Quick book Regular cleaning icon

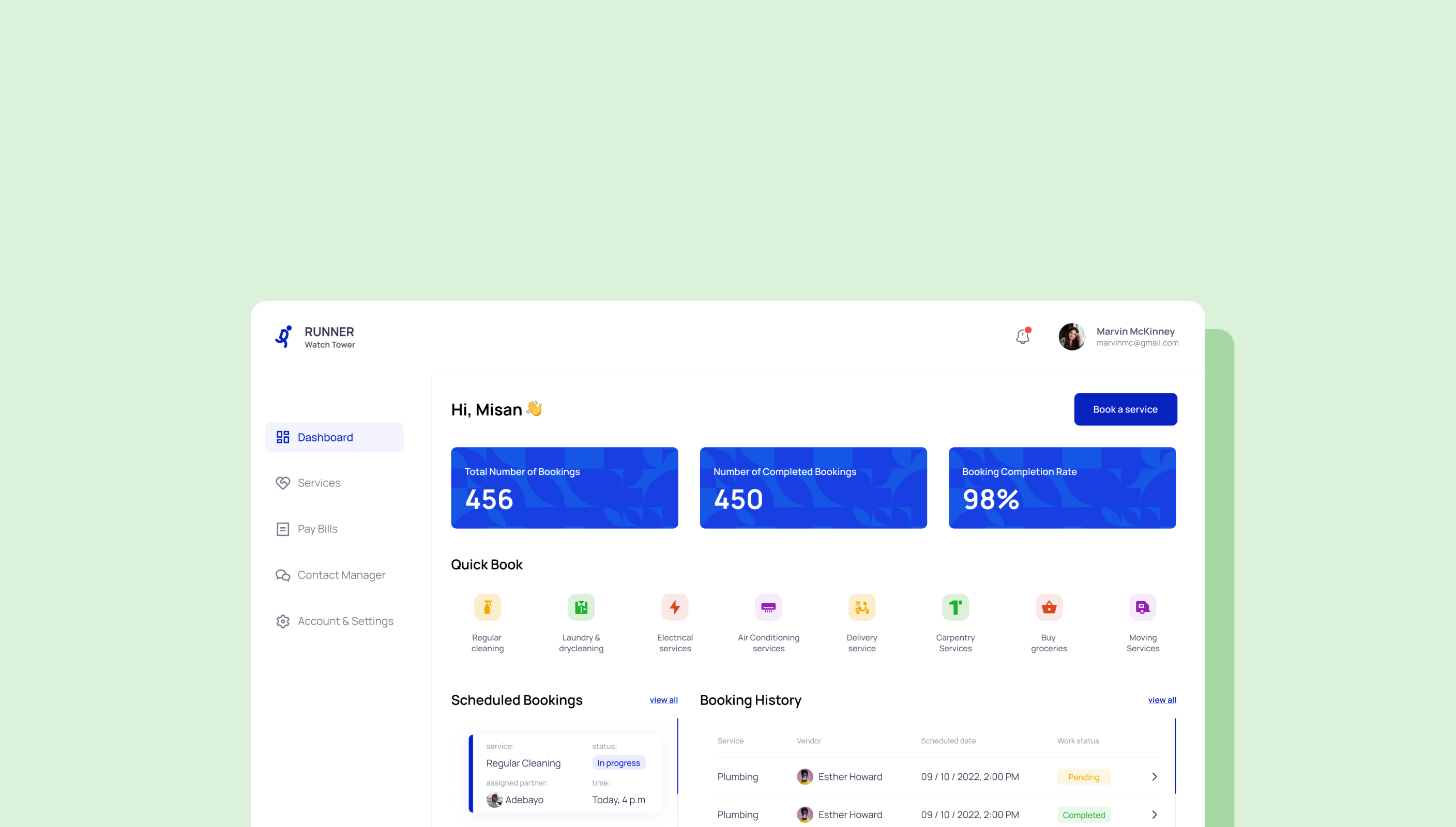(x=488, y=607)
